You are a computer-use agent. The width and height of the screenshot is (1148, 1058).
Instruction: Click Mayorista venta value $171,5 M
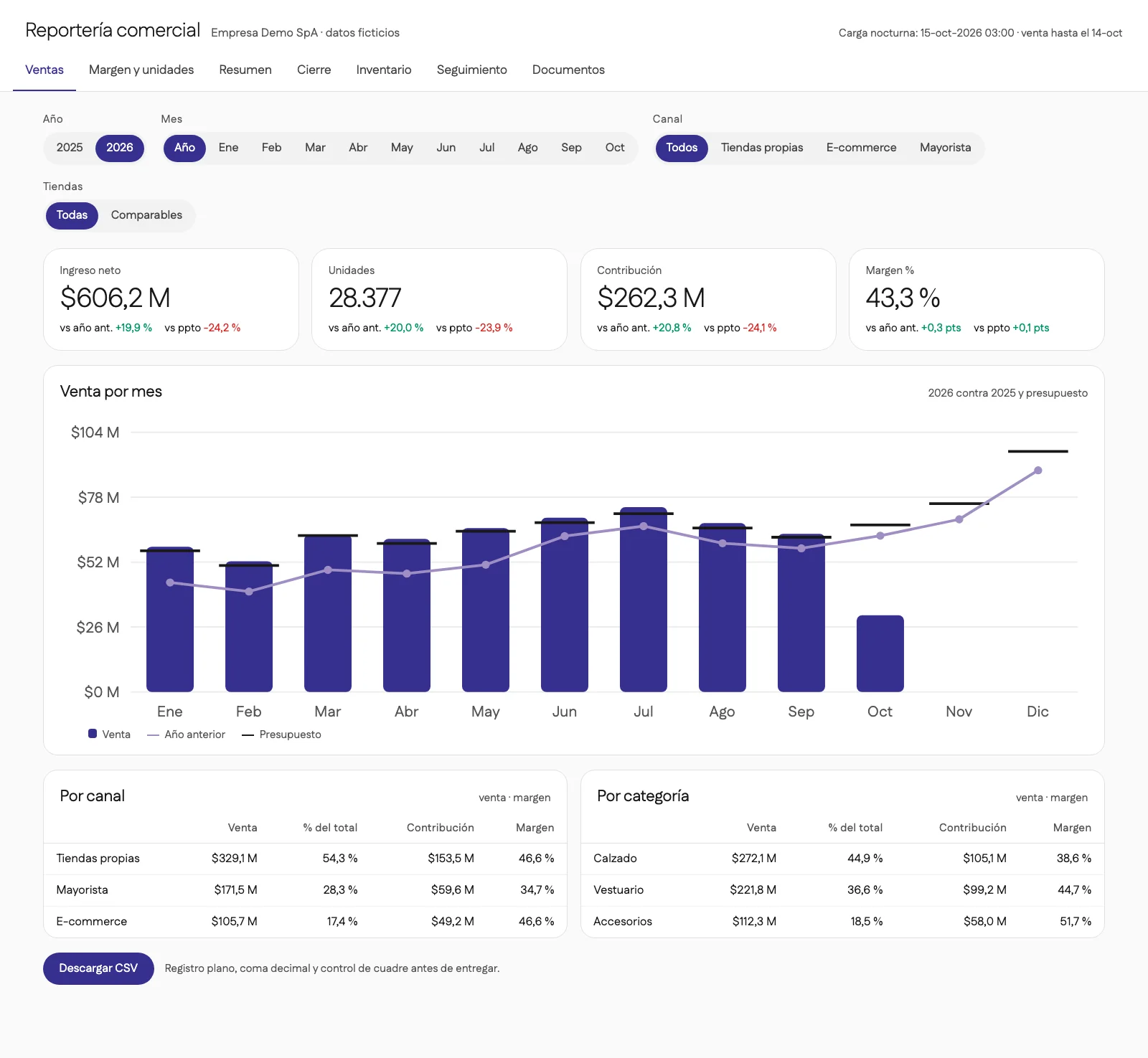235,890
